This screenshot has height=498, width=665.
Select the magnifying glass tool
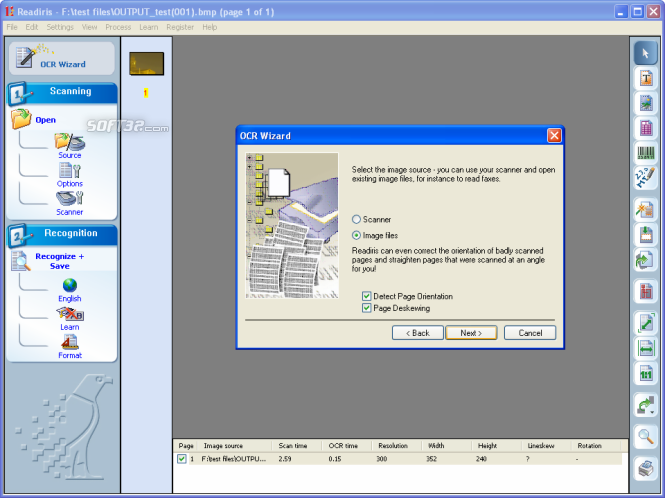645,436
